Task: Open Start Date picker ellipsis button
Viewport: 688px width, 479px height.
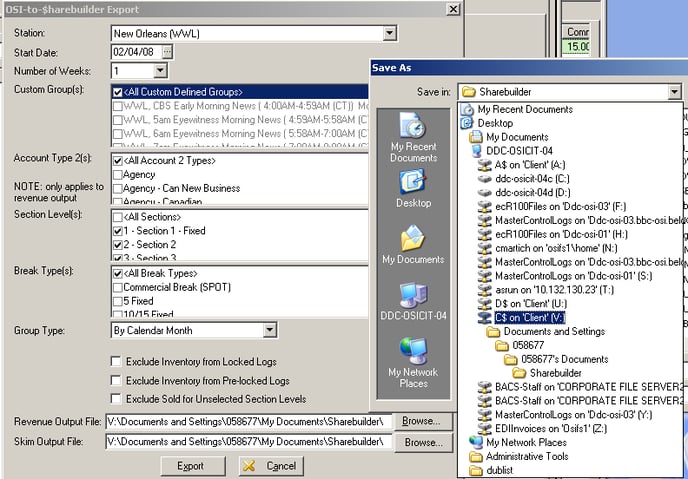Action: pos(167,52)
